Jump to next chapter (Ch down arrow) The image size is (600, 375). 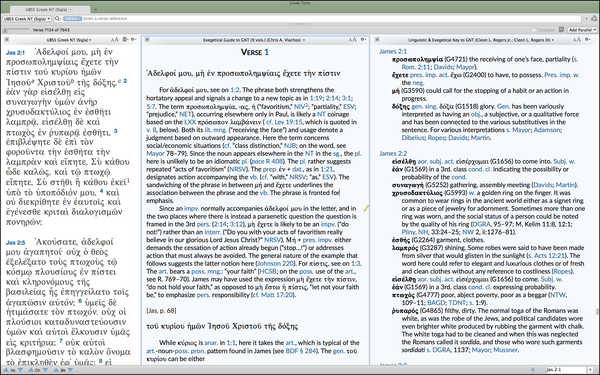tap(45, 370)
